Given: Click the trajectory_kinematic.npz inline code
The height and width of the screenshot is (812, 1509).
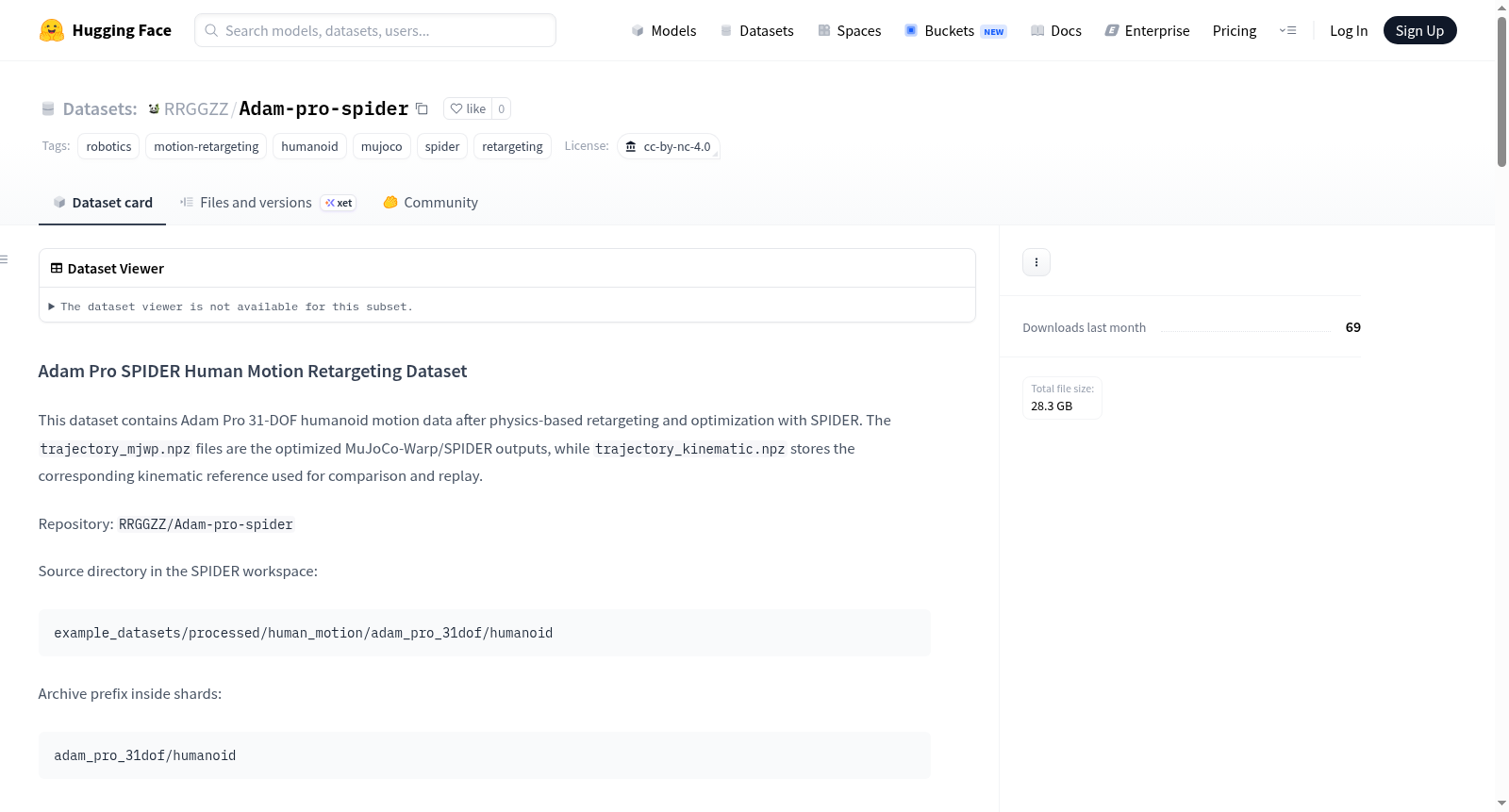Looking at the screenshot, I should 689,449.
